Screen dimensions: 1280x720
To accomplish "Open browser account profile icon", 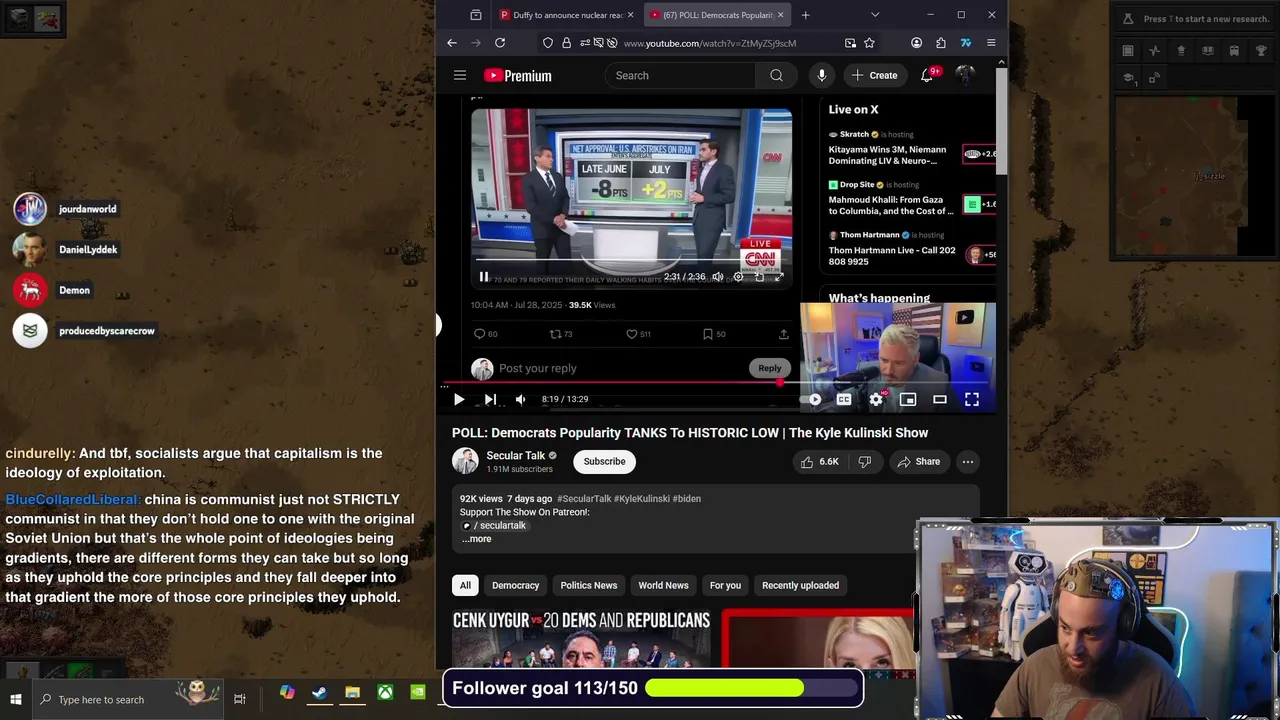I will (x=916, y=43).
